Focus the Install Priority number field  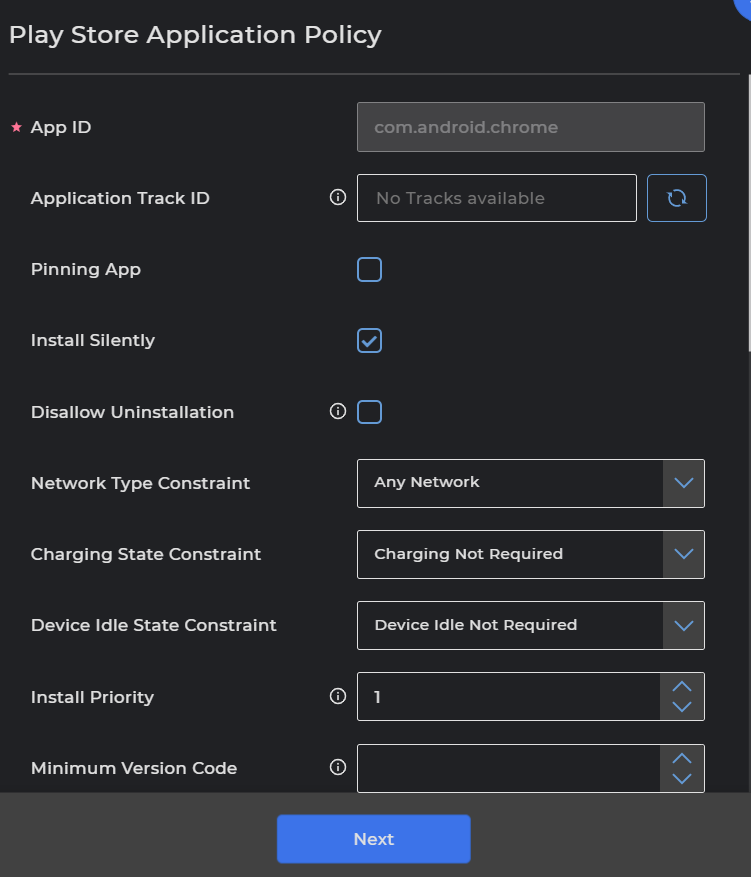(x=508, y=696)
